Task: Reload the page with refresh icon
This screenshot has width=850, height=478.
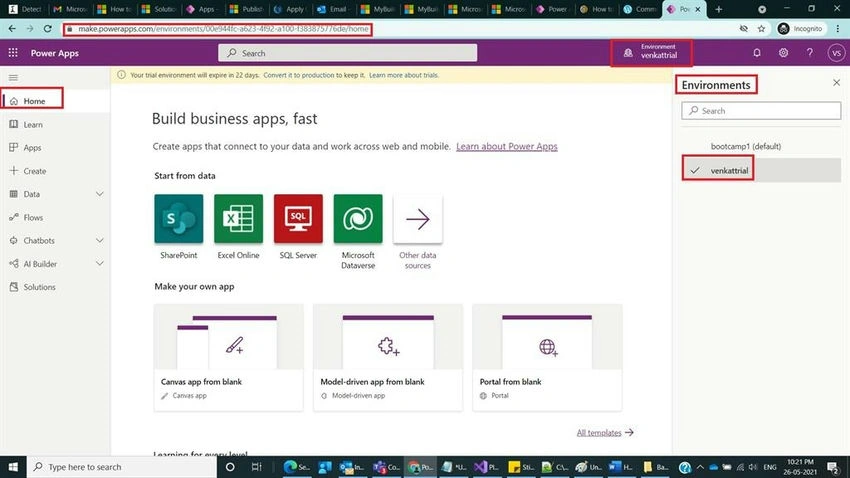Action: point(48,29)
